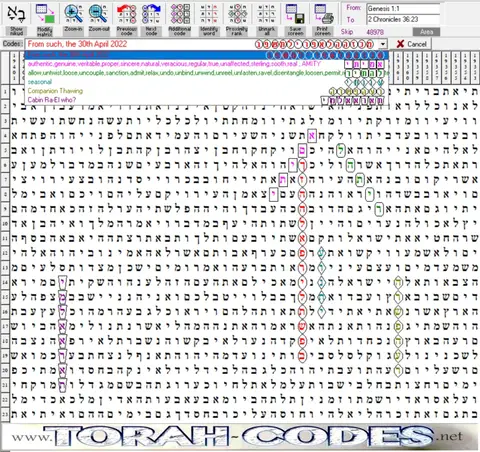
Task: Click row number 1 header in matrix
Action: pyautogui.click(x=5, y=92)
